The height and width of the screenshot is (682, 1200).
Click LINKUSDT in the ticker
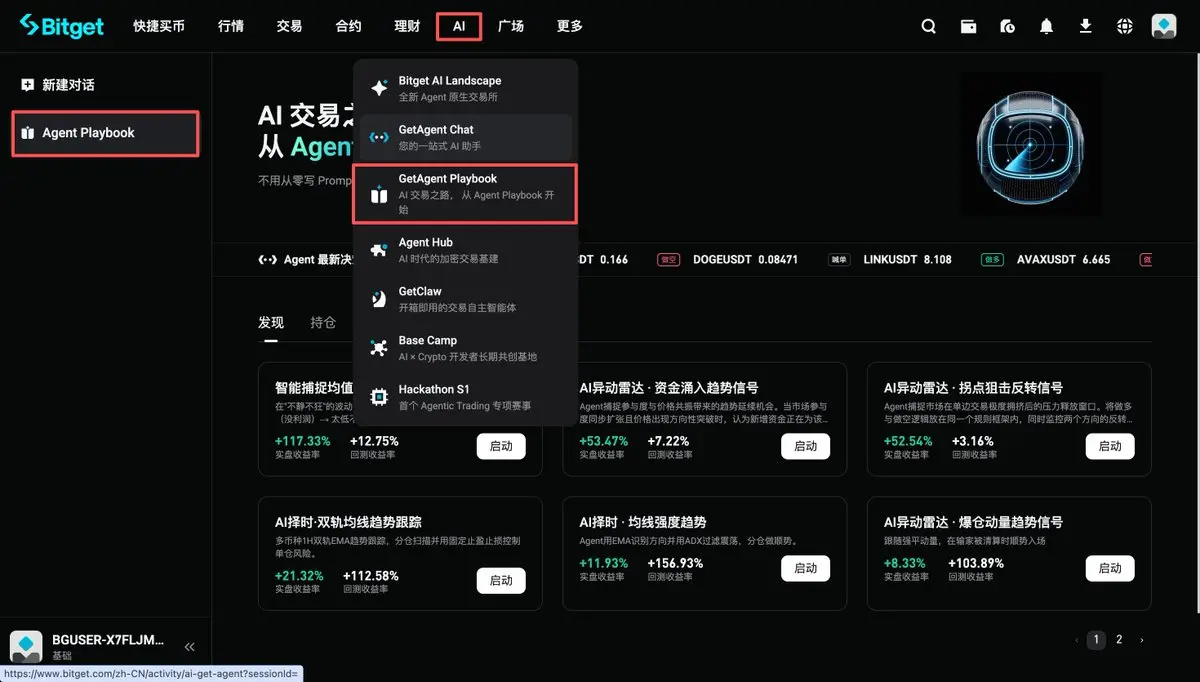pyautogui.click(x=890, y=260)
